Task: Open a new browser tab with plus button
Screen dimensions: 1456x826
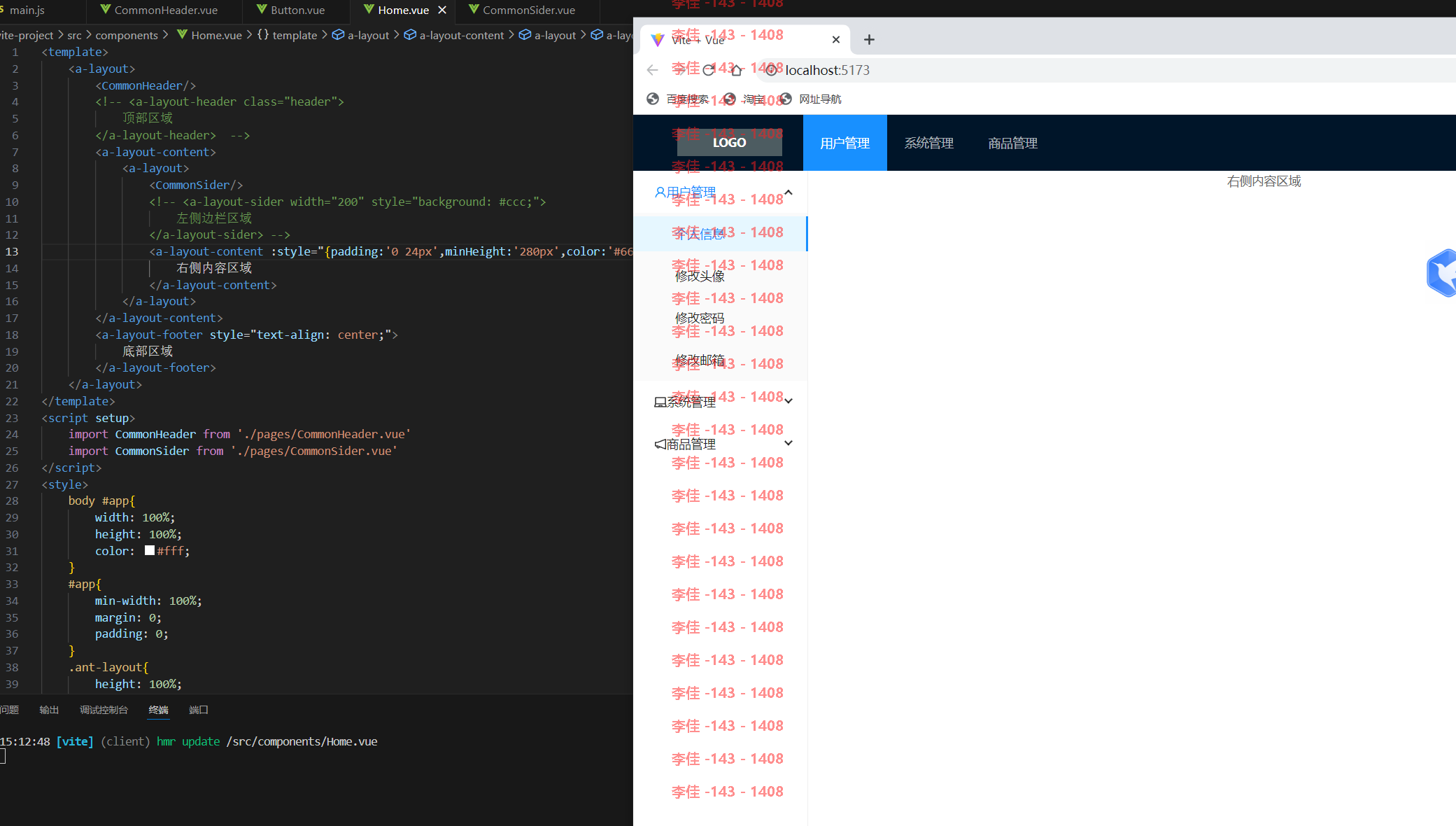Action: tap(869, 40)
